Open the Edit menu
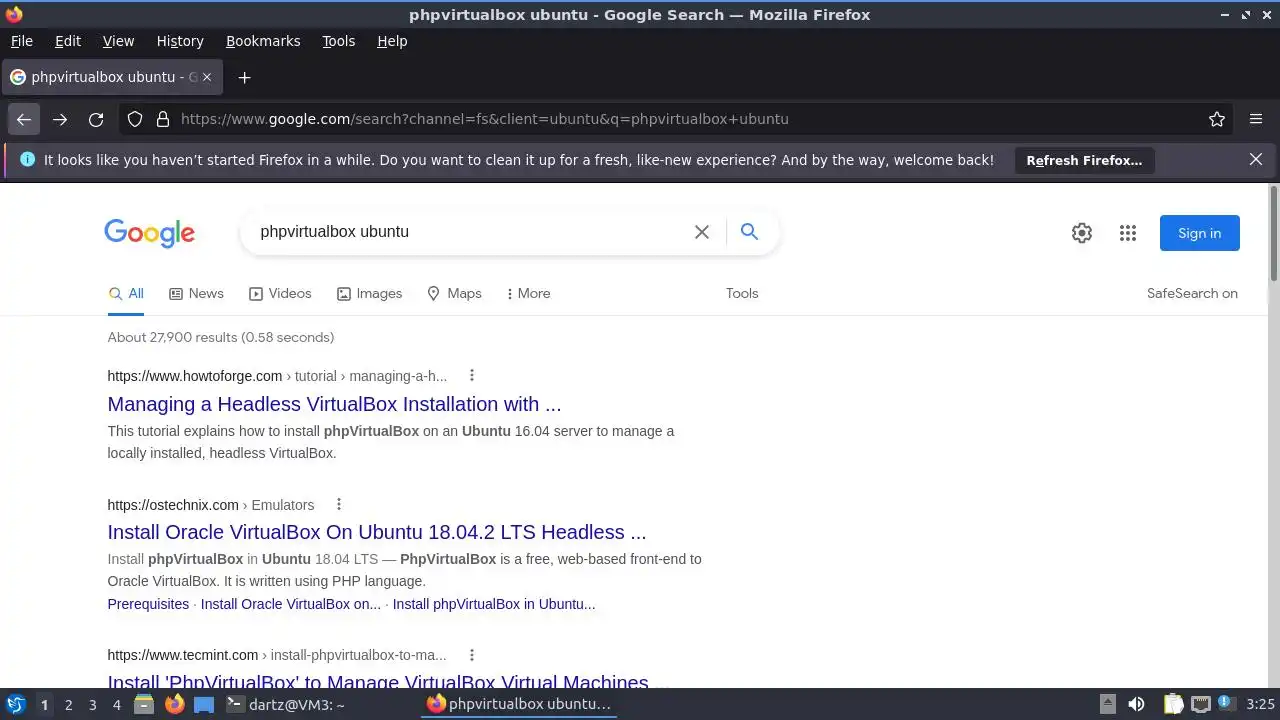The height and width of the screenshot is (720, 1280). pyautogui.click(x=68, y=41)
